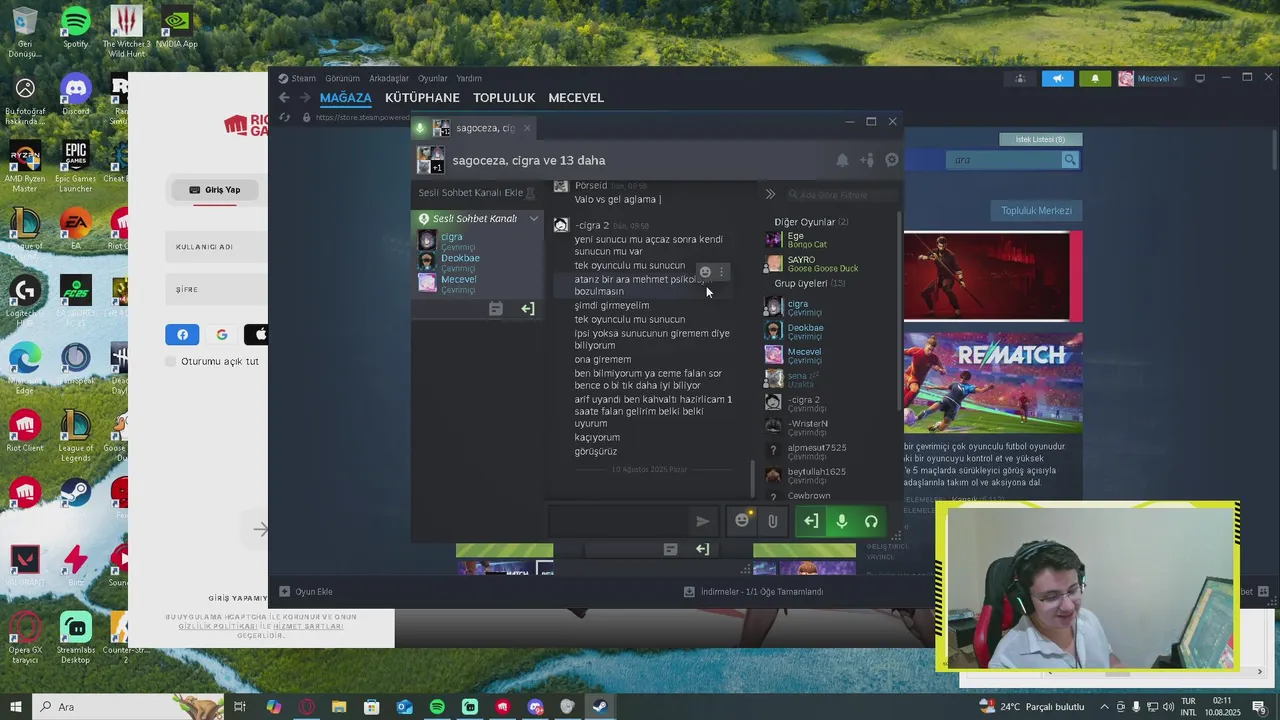1280x720 pixels.
Task: Click the ŞİFRE password field
Action: [x=215, y=290]
